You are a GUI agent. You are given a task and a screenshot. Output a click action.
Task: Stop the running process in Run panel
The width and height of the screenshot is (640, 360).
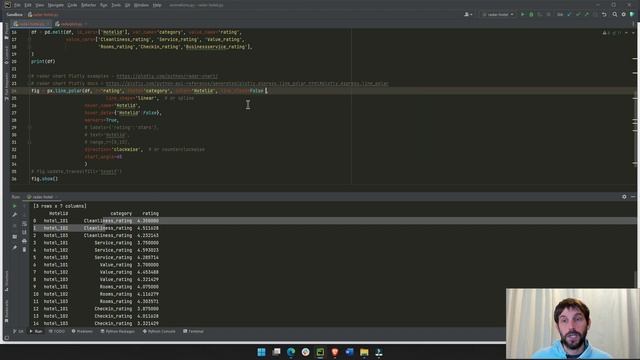point(15,225)
